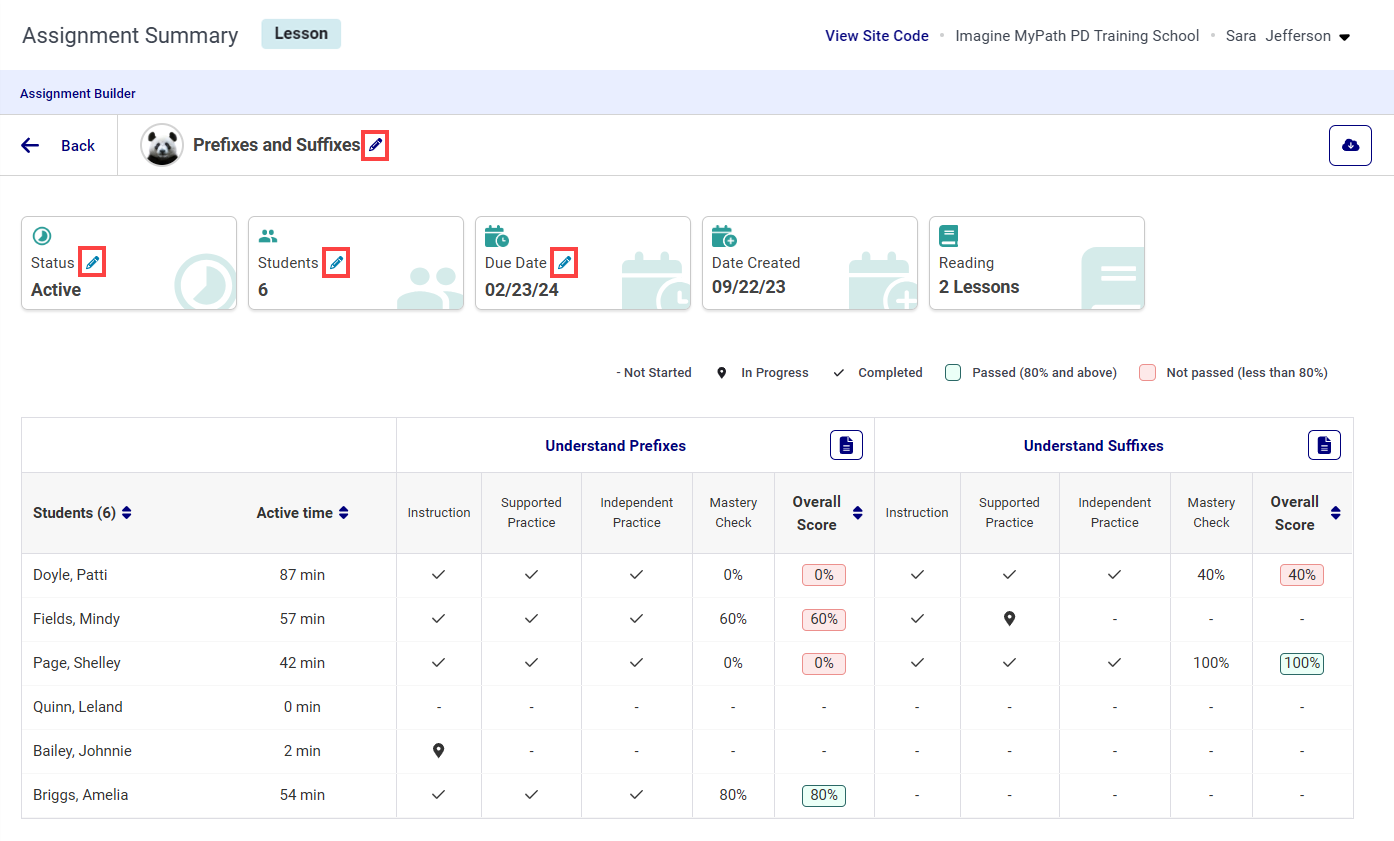Edit the Students list with pencil icon

tap(336, 263)
